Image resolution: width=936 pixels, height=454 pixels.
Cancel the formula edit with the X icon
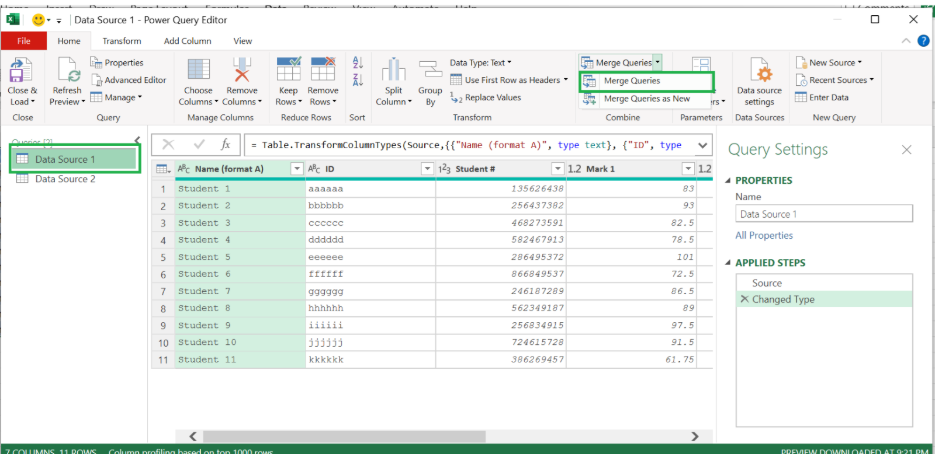point(168,144)
